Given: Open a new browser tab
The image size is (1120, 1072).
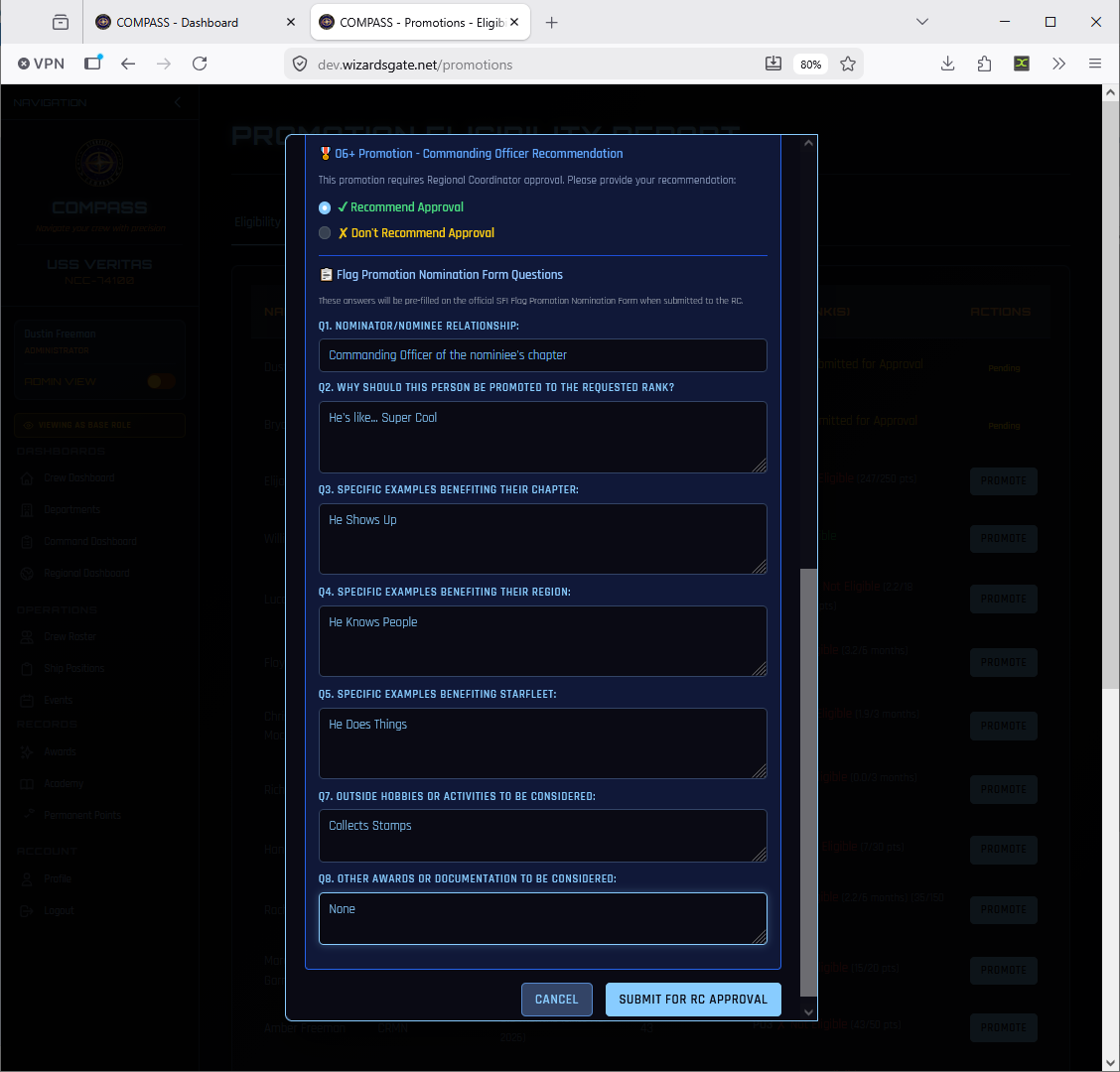Looking at the screenshot, I should coord(551,22).
